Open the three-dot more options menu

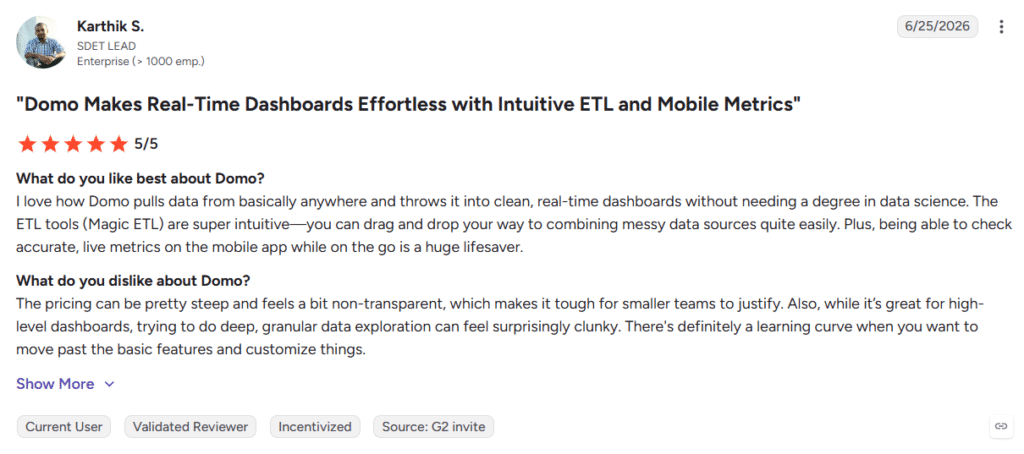click(1001, 27)
